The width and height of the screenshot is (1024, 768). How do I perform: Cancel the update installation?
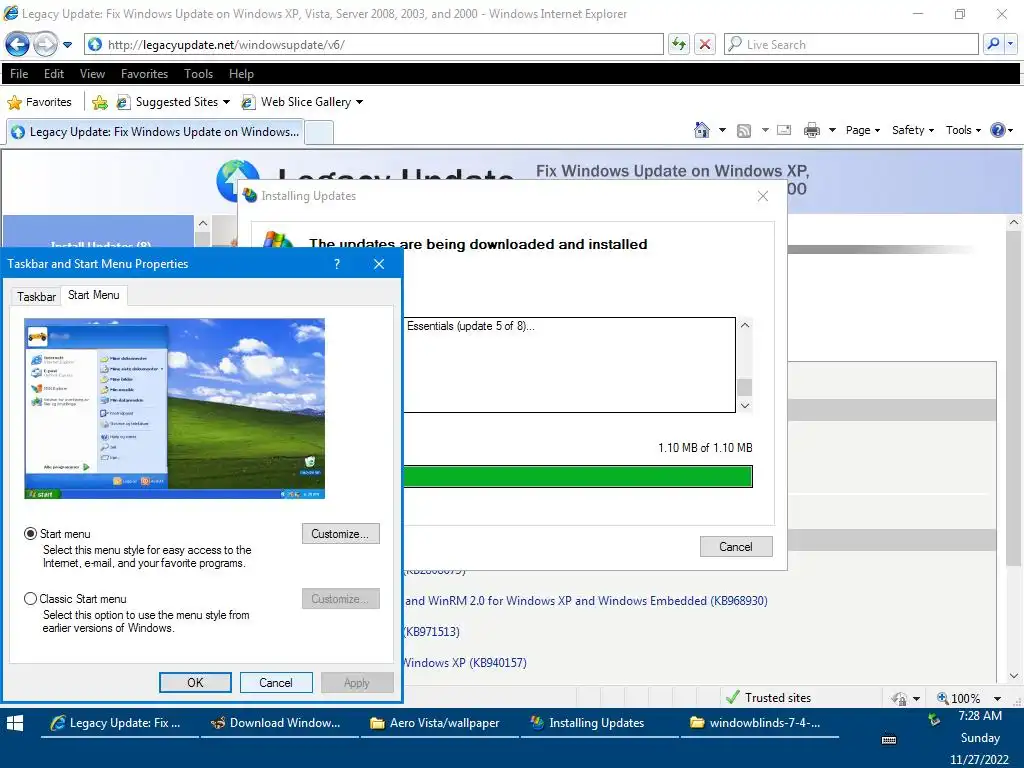[736, 547]
